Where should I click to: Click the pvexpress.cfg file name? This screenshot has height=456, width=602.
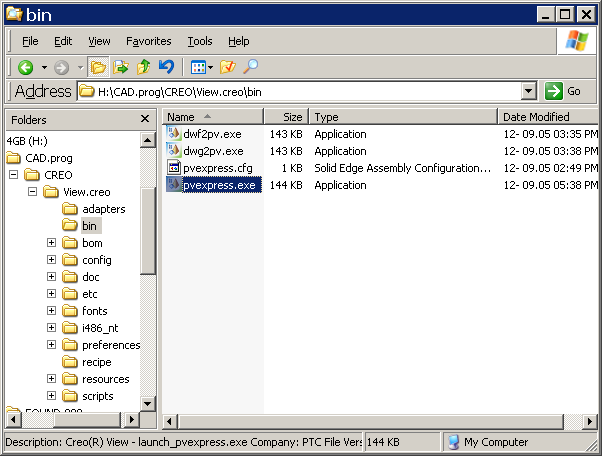point(218,168)
